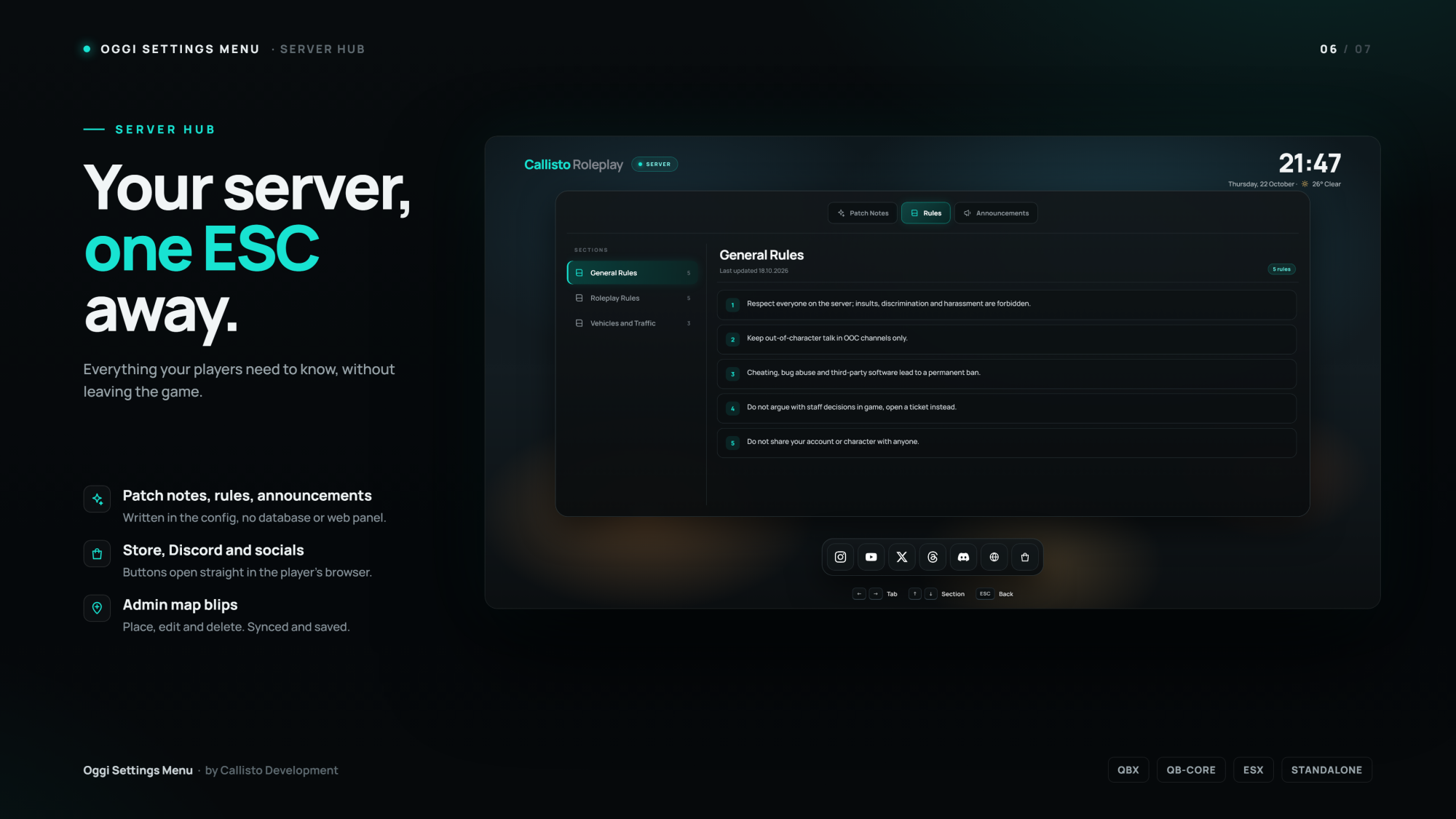Open the YouTube social button
This screenshot has height=819, width=1456.
[871, 557]
